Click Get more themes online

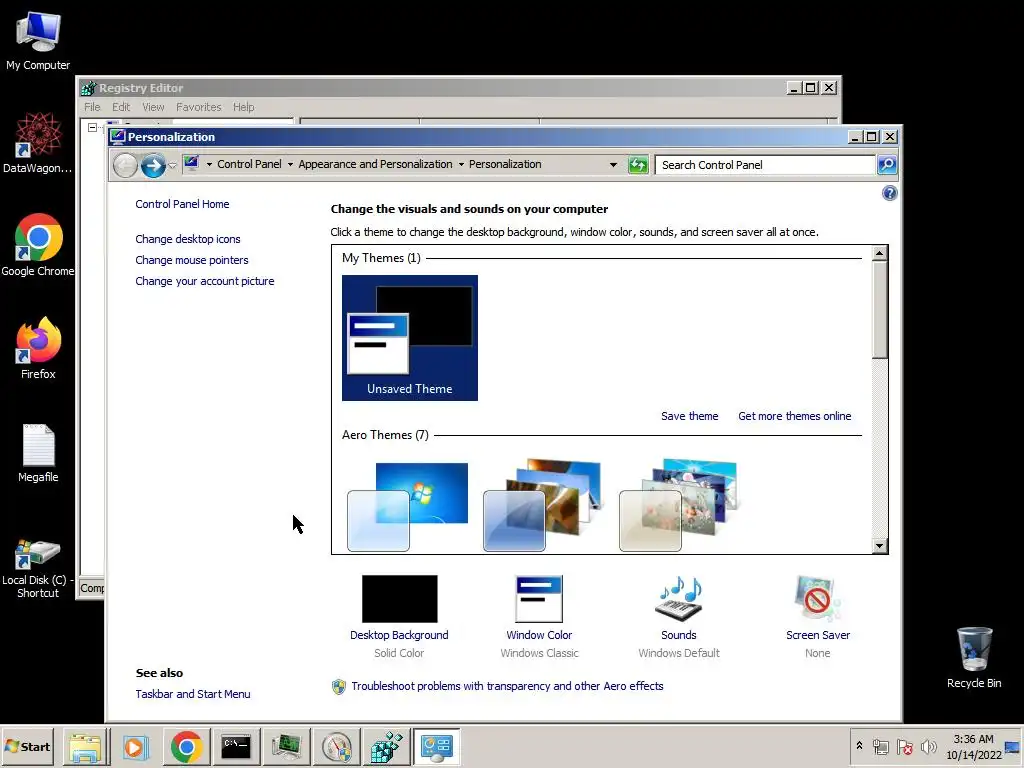click(794, 416)
